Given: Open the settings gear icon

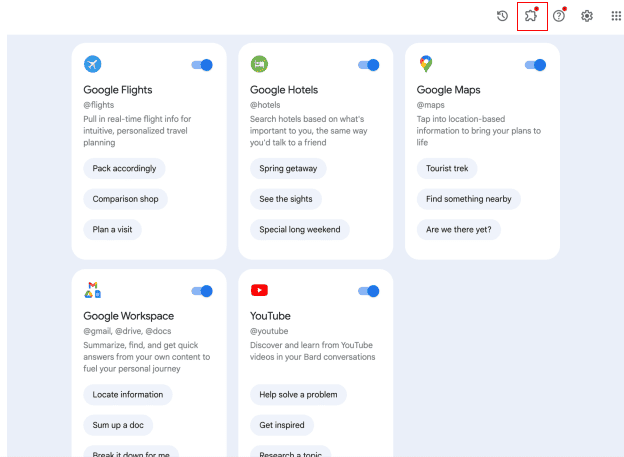Looking at the screenshot, I should click(587, 16).
